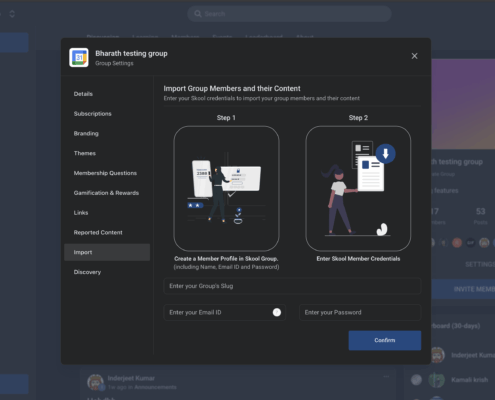495x400 pixels.
Task: Click 'Enter Skool Member Credentials' caption
Action: click(358, 259)
